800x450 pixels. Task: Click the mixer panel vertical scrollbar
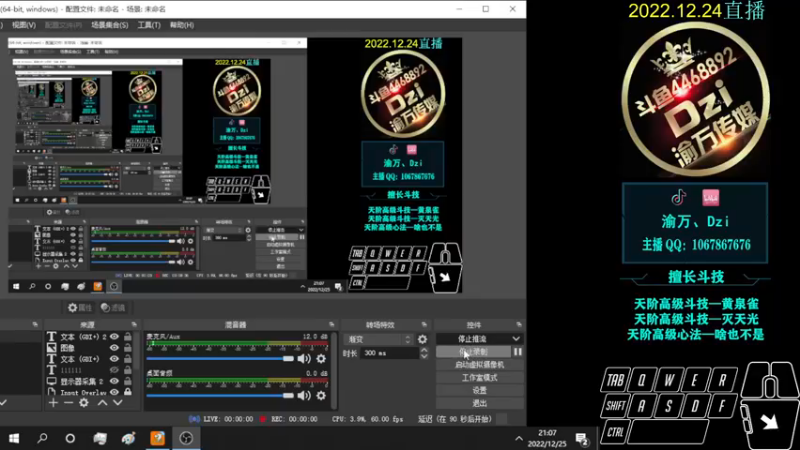tap(334, 370)
